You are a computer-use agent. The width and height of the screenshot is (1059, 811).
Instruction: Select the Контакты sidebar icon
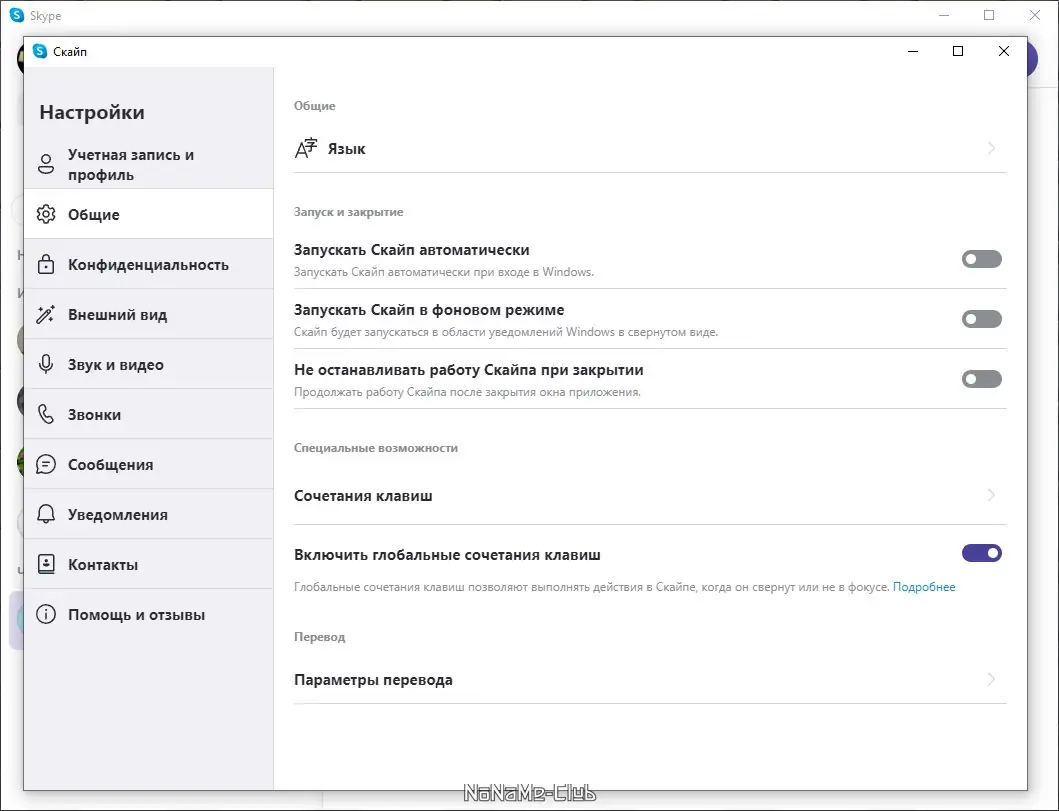pyautogui.click(x=46, y=564)
